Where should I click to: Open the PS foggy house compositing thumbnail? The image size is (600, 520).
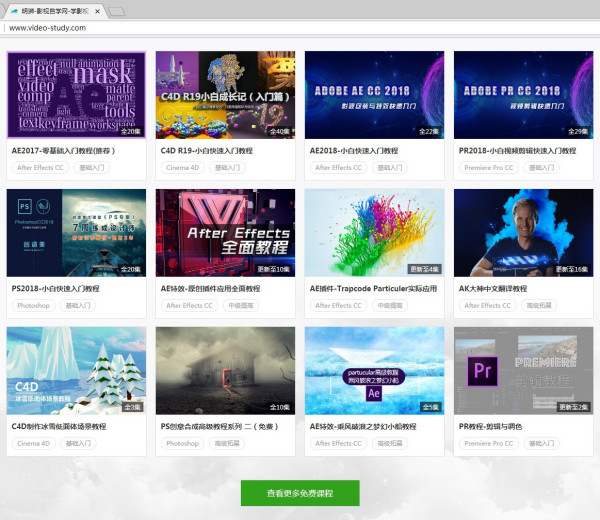click(225, 370)
